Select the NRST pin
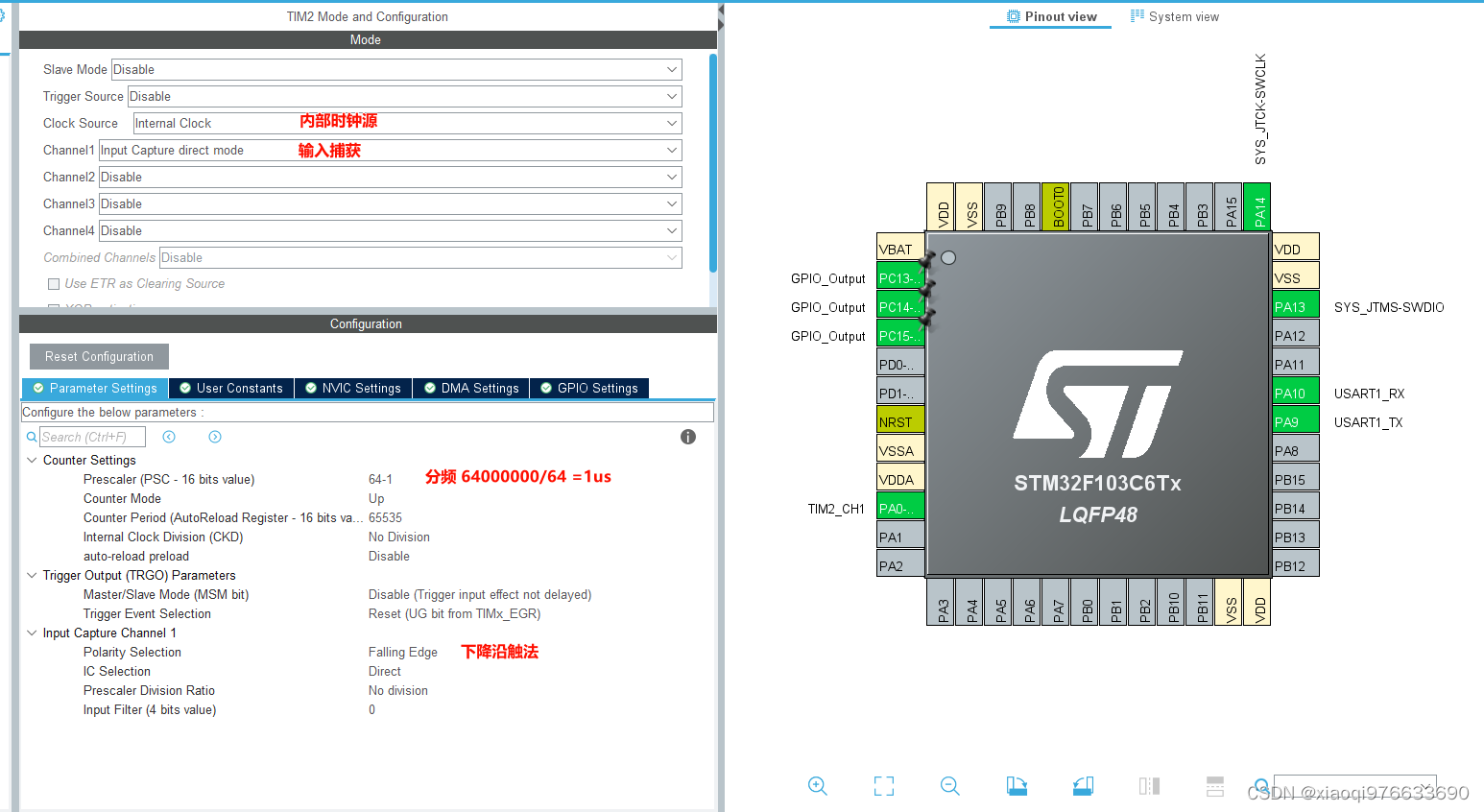Viewport: 1484px width, 812px height. pyautogui.click(x=900, y=420)
